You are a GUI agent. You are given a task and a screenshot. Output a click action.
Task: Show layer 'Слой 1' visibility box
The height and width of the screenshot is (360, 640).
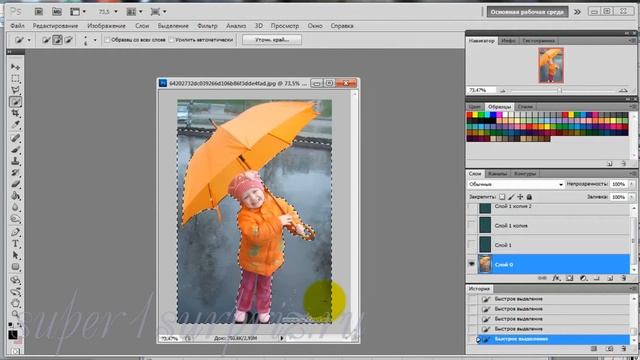pyautogui.click(x=472, y=245)
